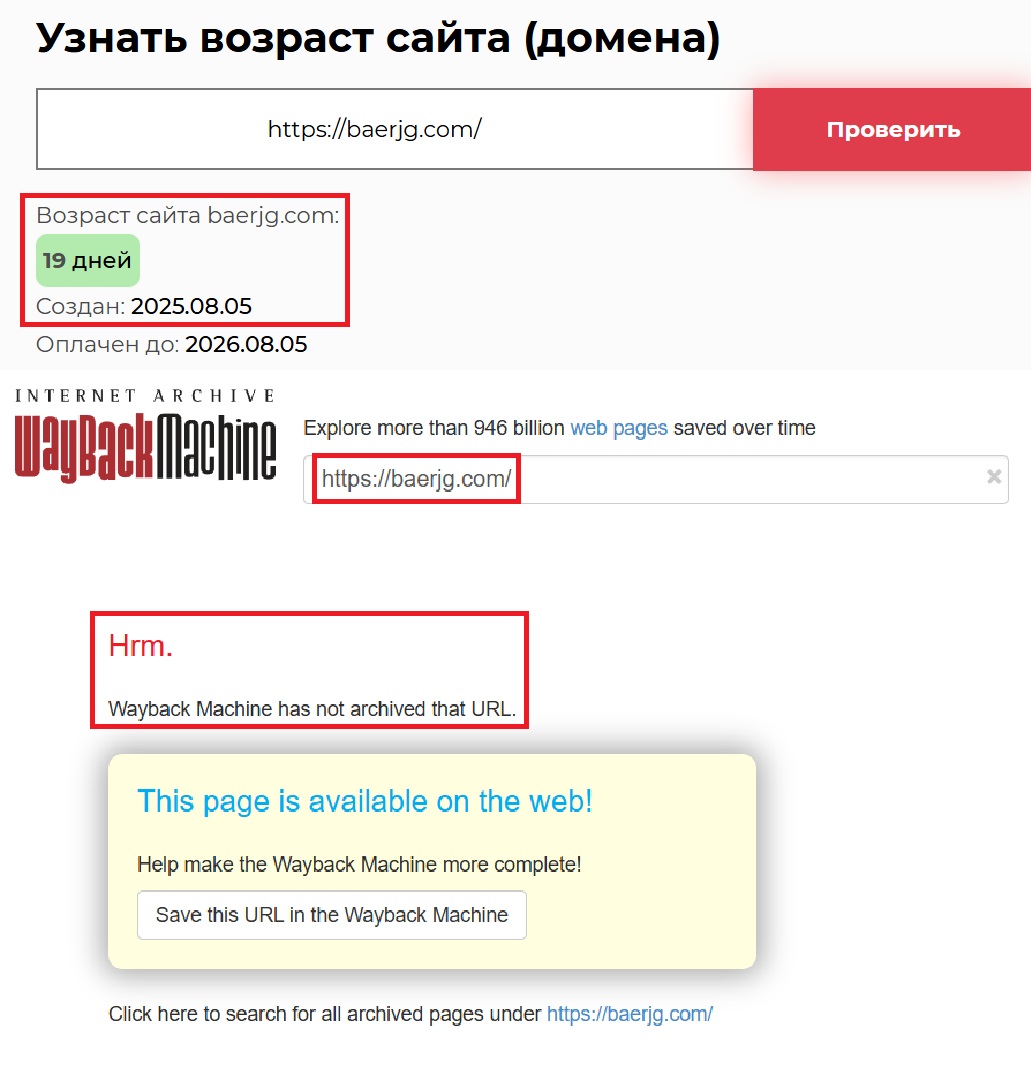
Task: Clear the Wayback search field using the X icon
Action: tap(994, 479)
